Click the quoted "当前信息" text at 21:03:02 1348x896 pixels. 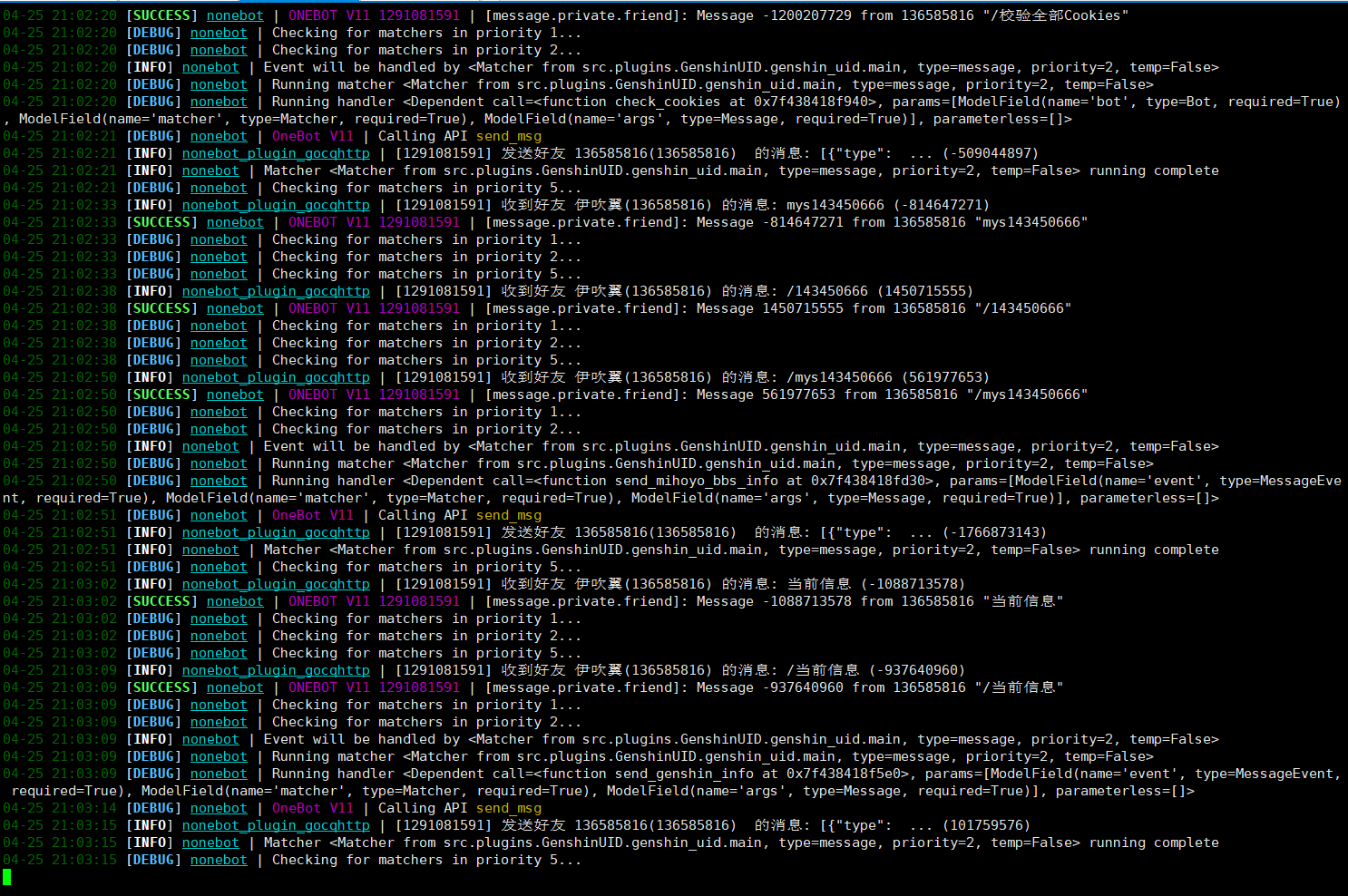click(1023, 601)
